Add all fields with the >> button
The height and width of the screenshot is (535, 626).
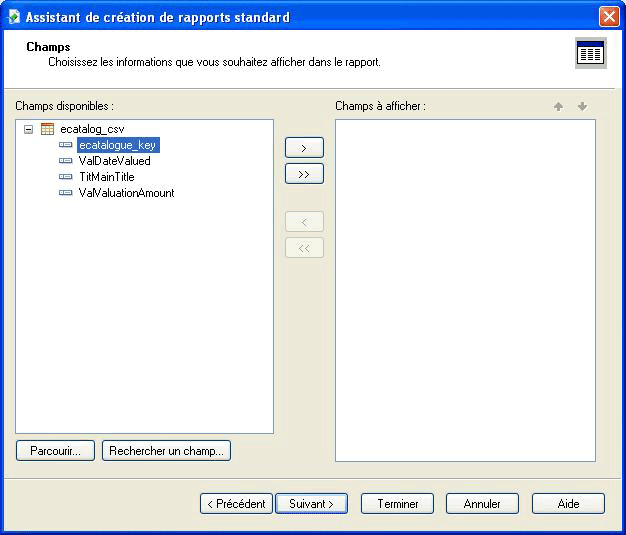[x=304, y=174]
